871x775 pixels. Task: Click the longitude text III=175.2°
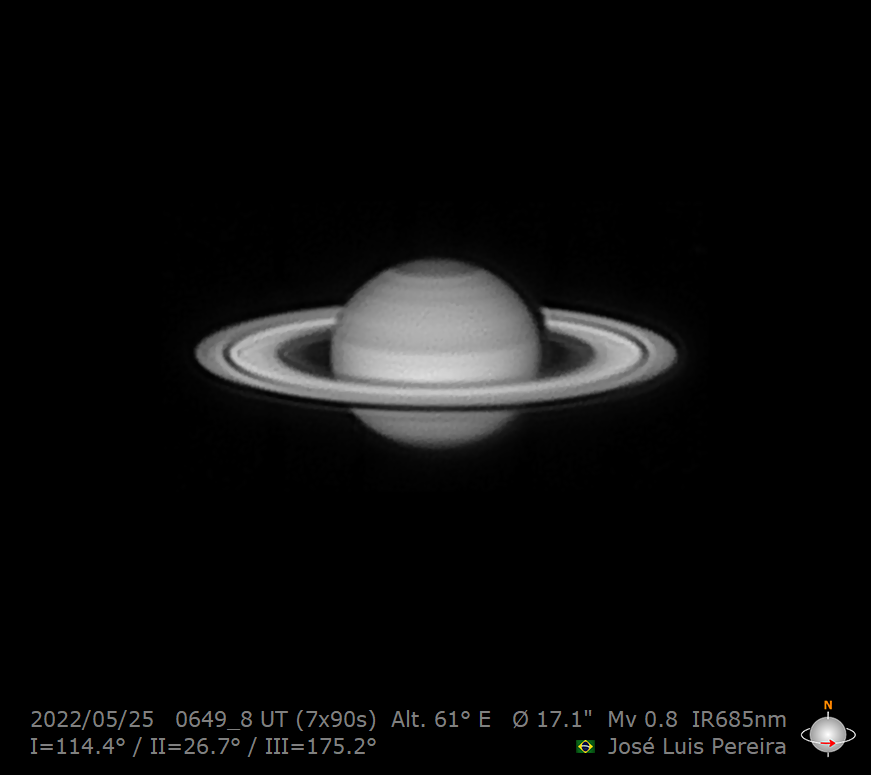point(321,746)
